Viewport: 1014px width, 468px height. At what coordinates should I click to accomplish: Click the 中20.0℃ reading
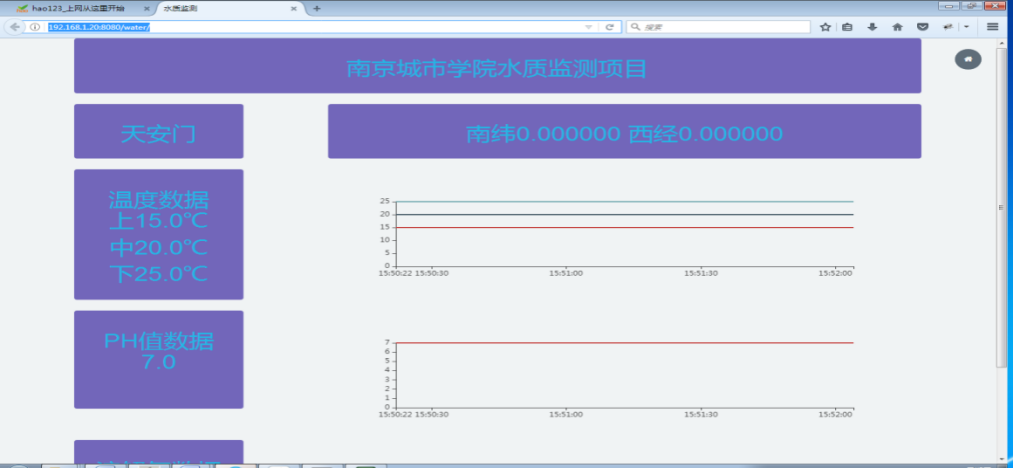click(x=158, y=248)
